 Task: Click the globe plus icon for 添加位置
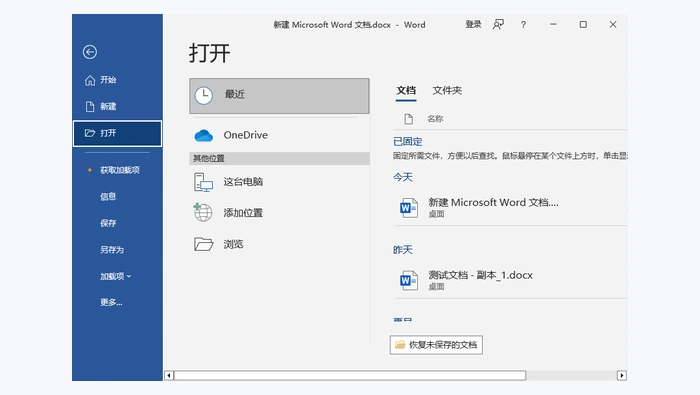203,212
